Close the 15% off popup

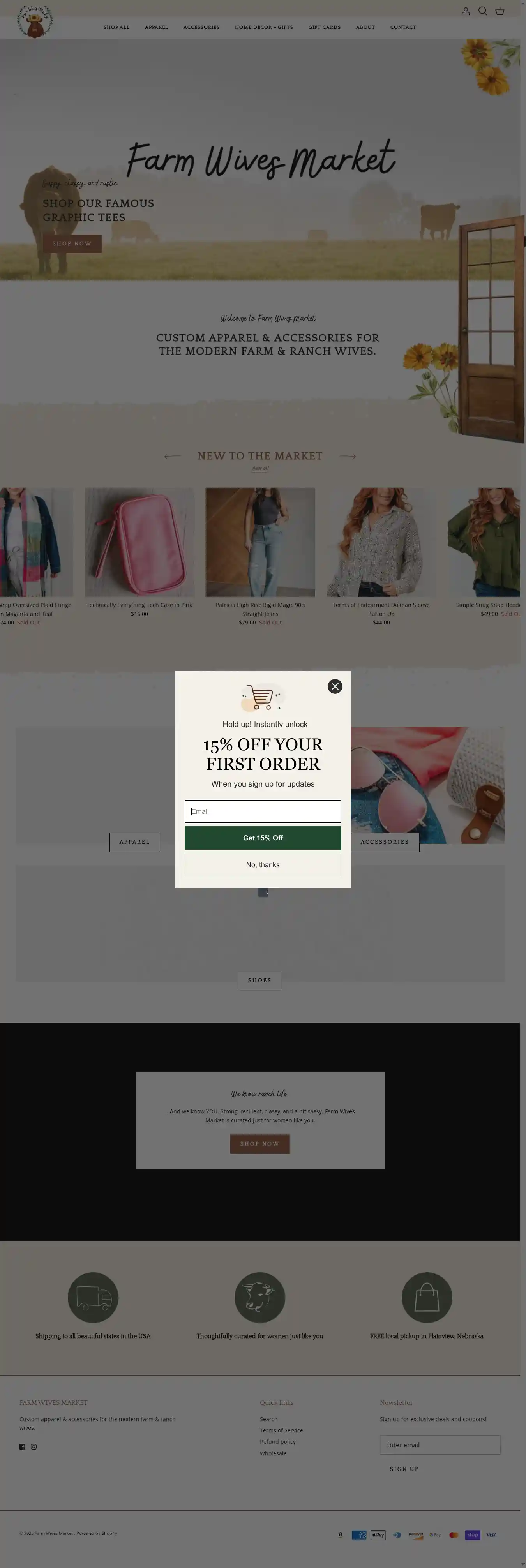(335, 686)
